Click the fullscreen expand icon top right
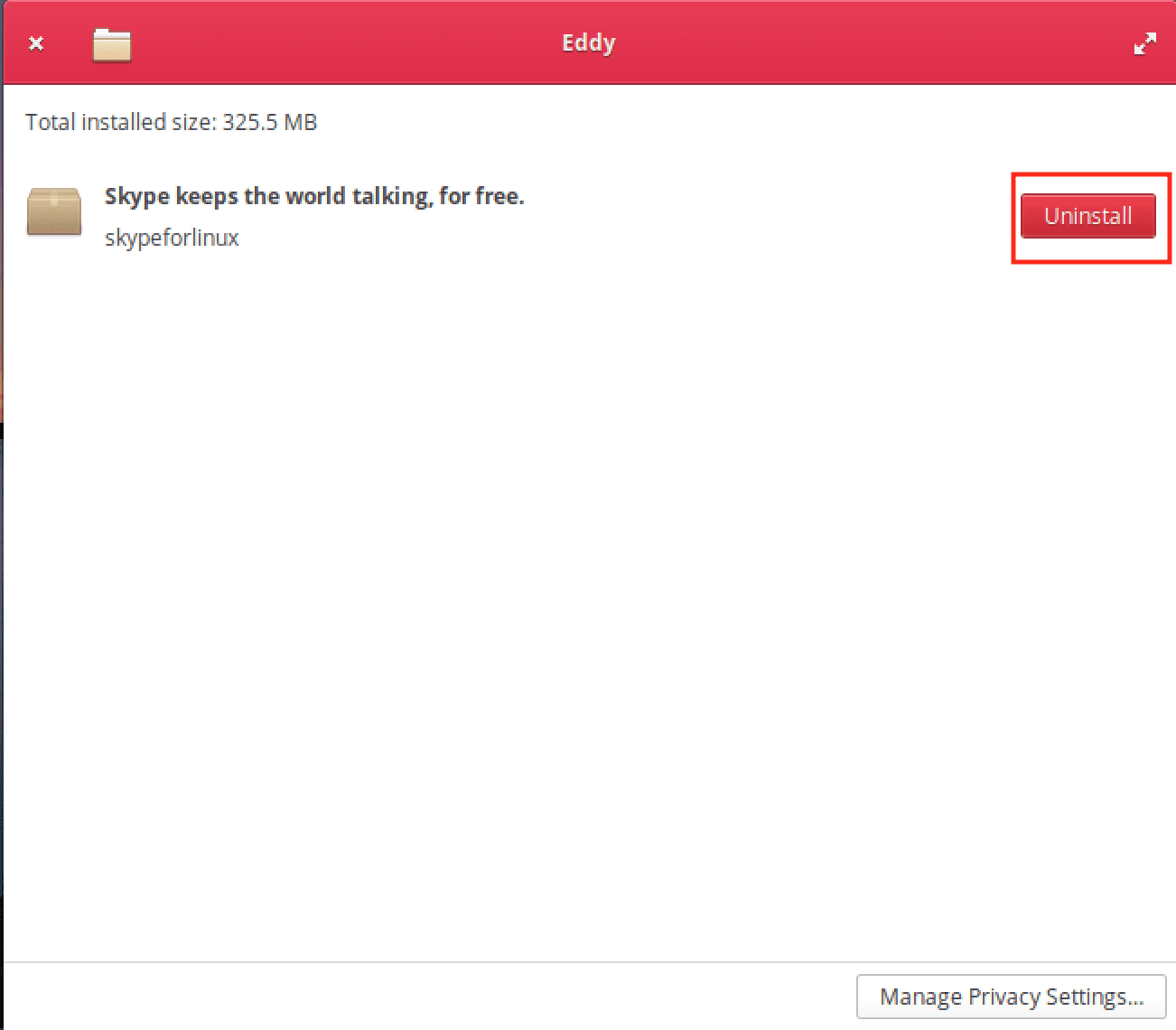The width and height of the screenshot is (1176, 1030). [1145, 42]
